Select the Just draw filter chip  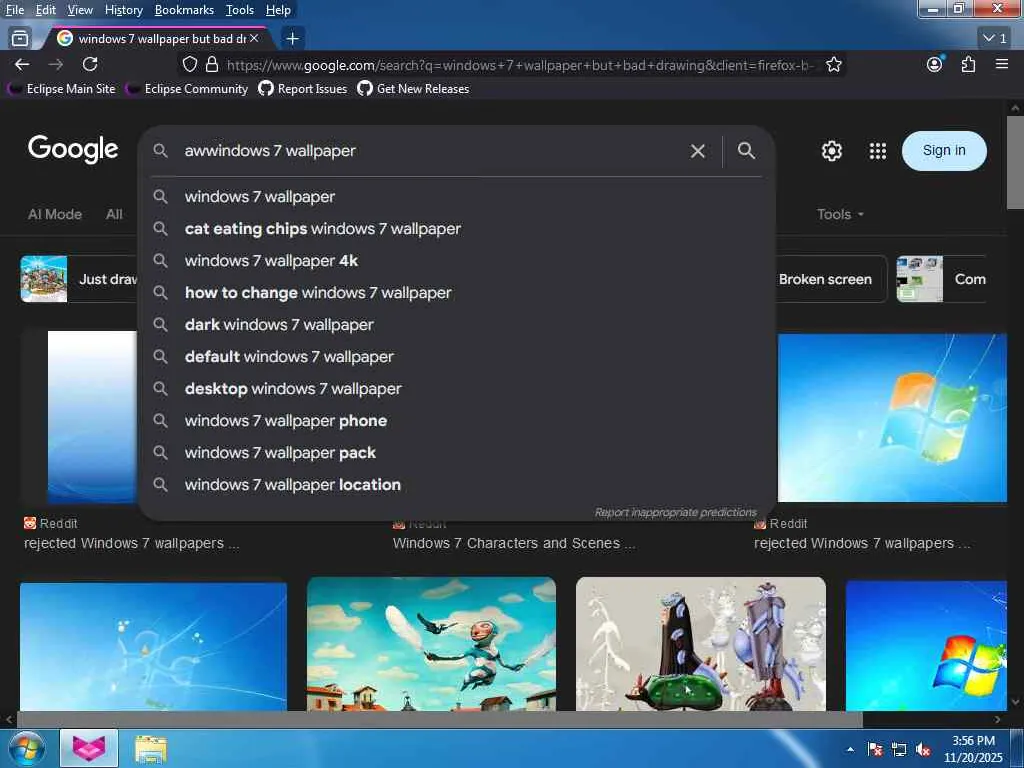tap(79, 279)
